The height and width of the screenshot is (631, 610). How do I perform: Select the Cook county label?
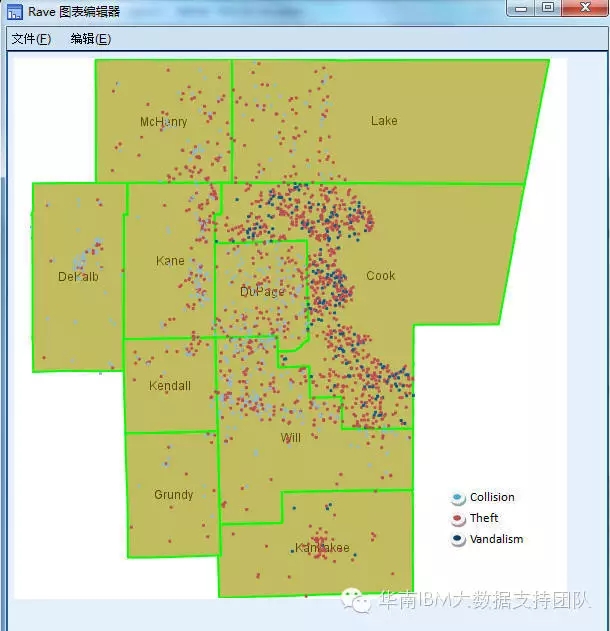point(381,276)
